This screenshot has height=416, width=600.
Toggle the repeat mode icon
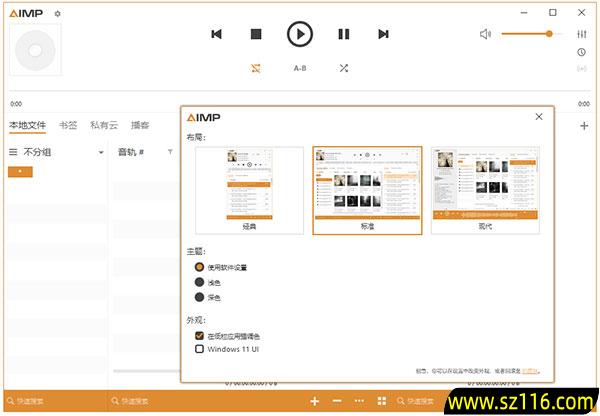point(256,68)
